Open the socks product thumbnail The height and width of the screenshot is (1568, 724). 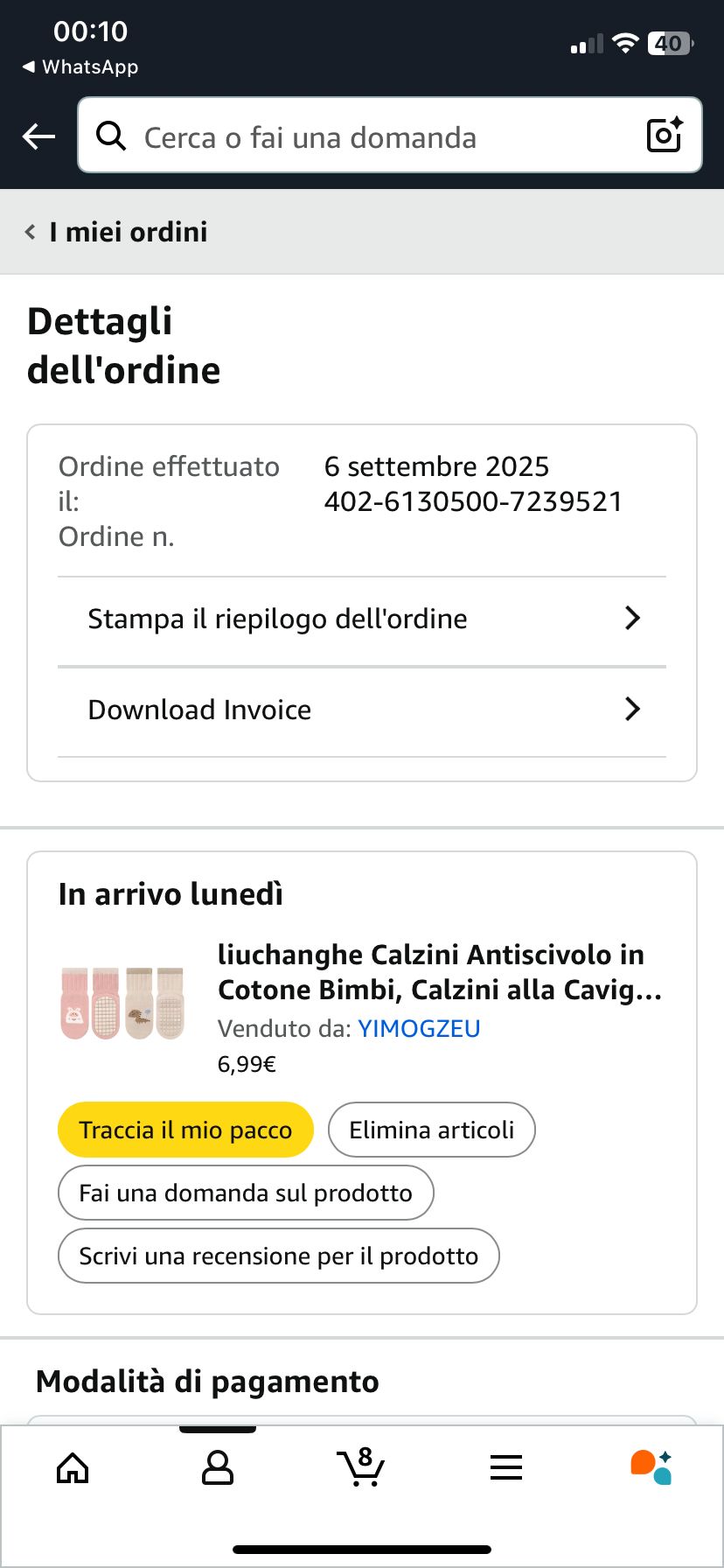click(123, 1003)
